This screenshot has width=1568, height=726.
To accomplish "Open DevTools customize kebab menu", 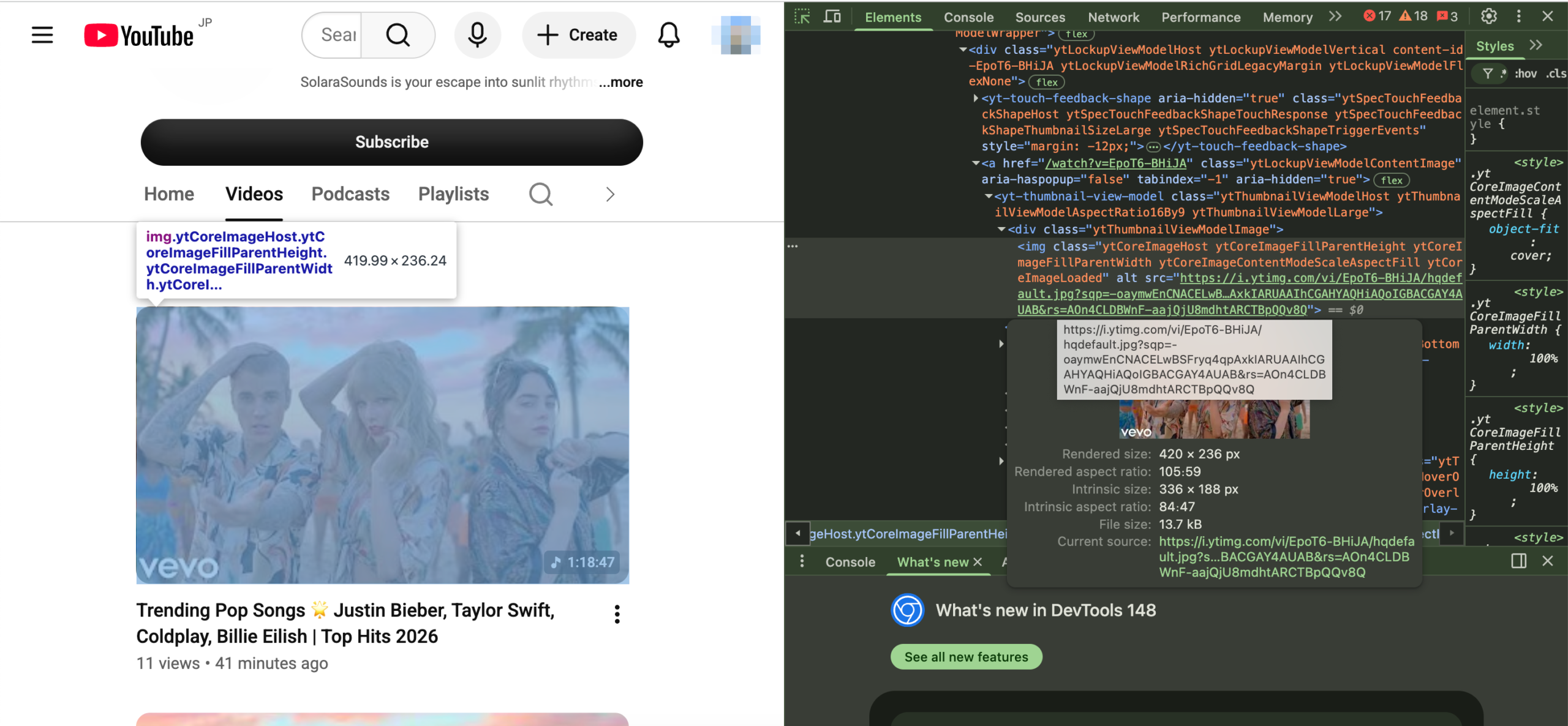I will (x=1518, y=17).
